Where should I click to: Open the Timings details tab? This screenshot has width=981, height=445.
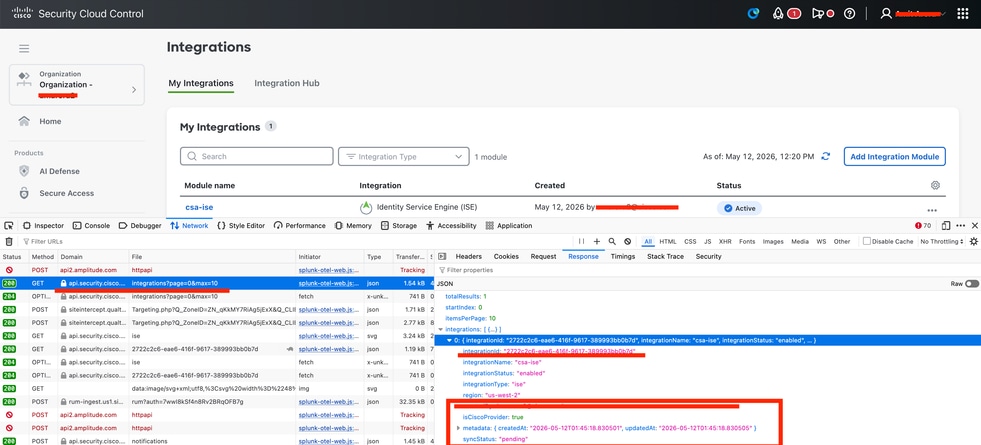[x=623, y=257]
